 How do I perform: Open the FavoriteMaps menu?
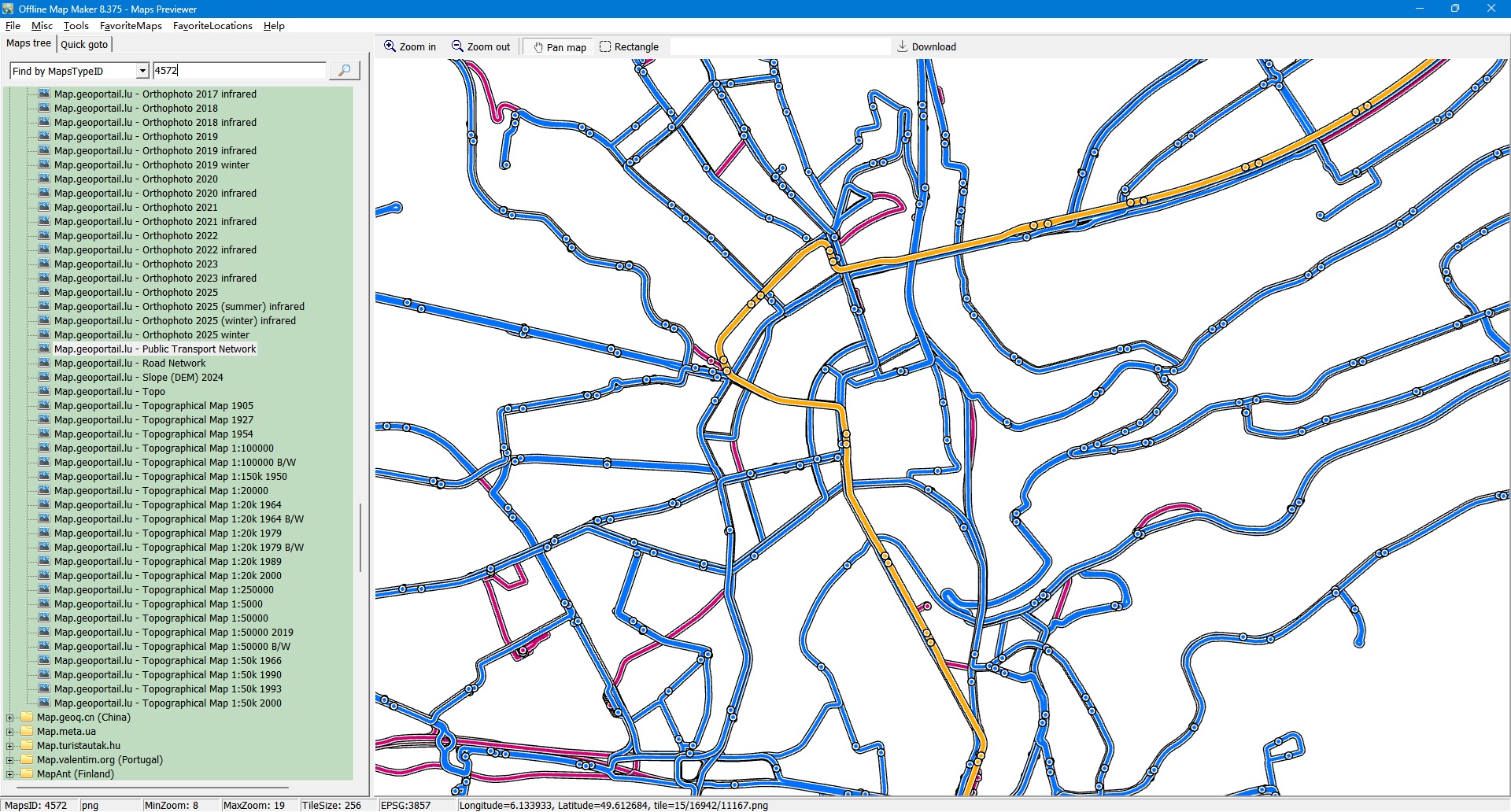point(131,26)
